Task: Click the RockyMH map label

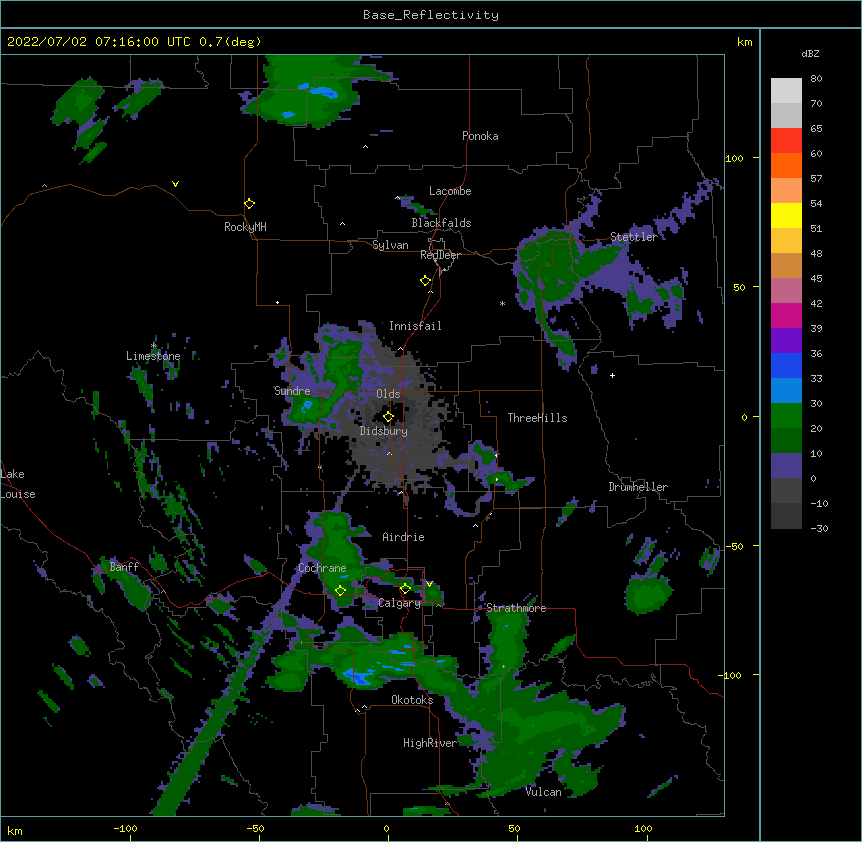Action: point(245,227)
